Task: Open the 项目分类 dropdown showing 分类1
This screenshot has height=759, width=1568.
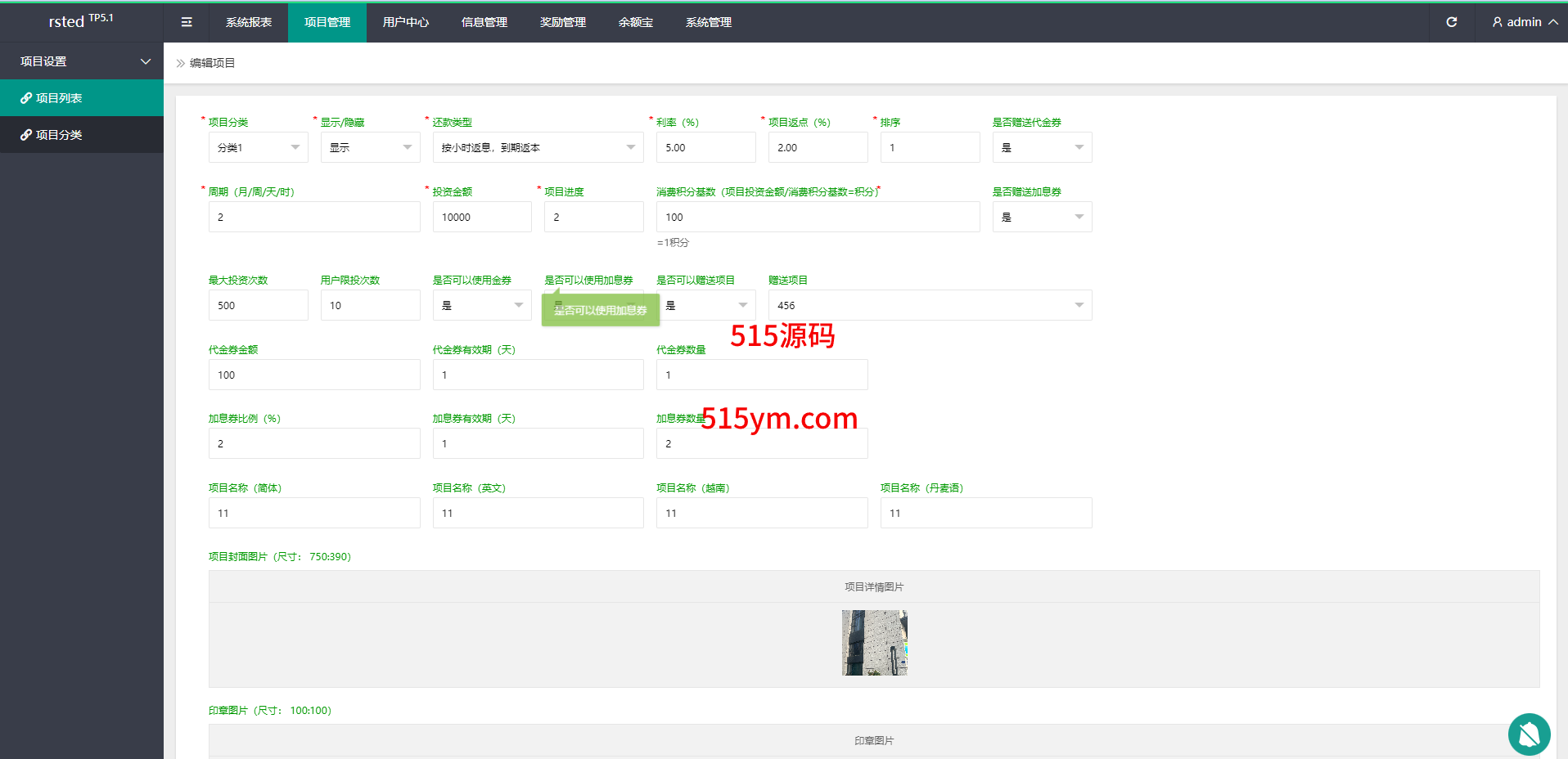Action: click(258, 147)
